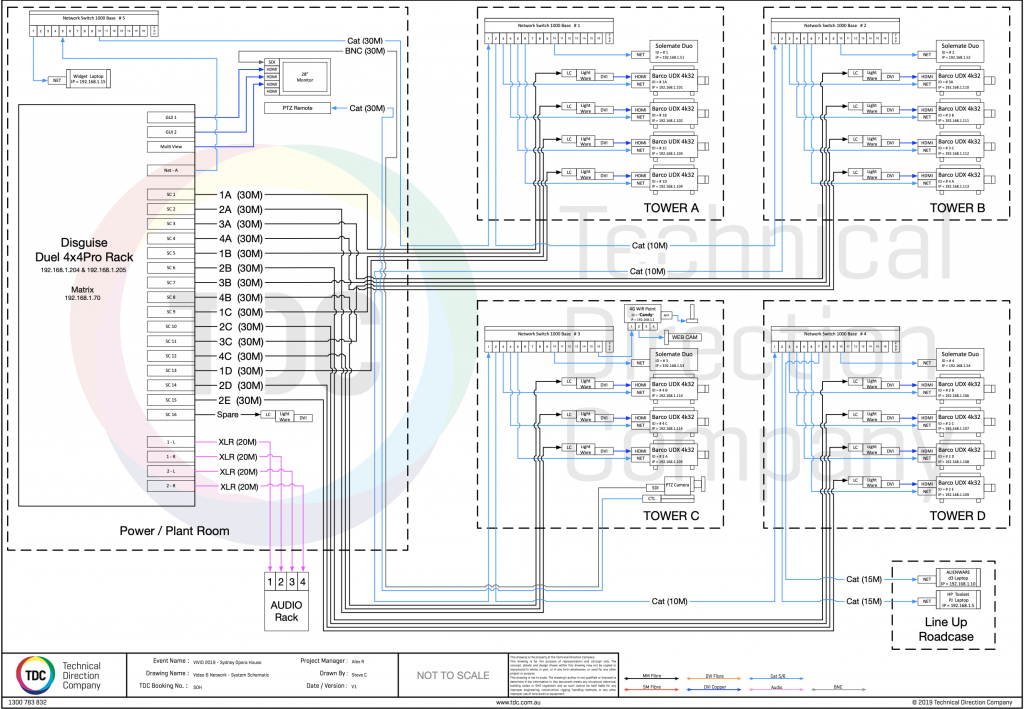
Task: Click the PTZ Camera symbol in Tower C
Action: click(685, 485)
